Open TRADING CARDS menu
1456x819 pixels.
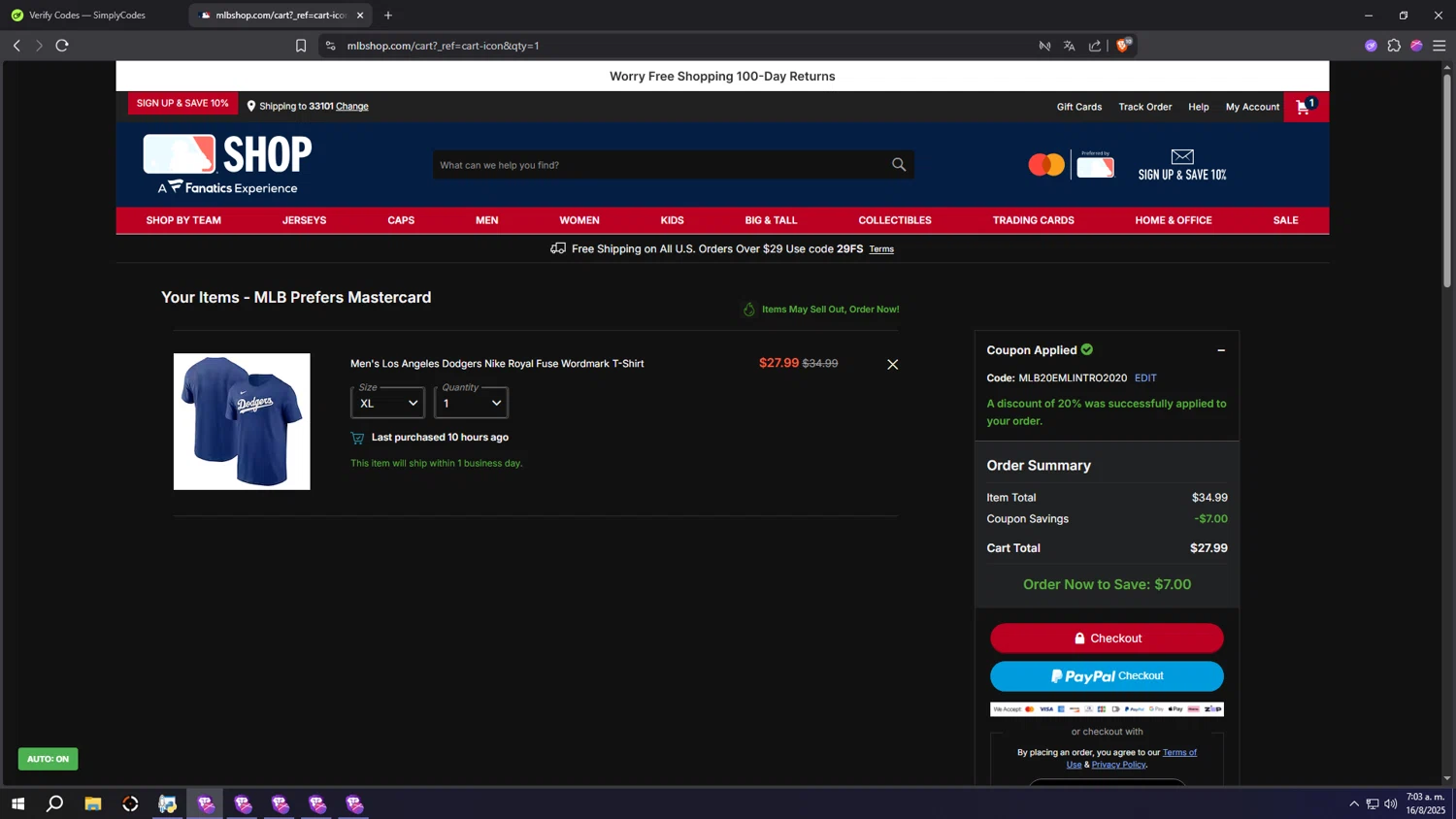point(1034,220)
